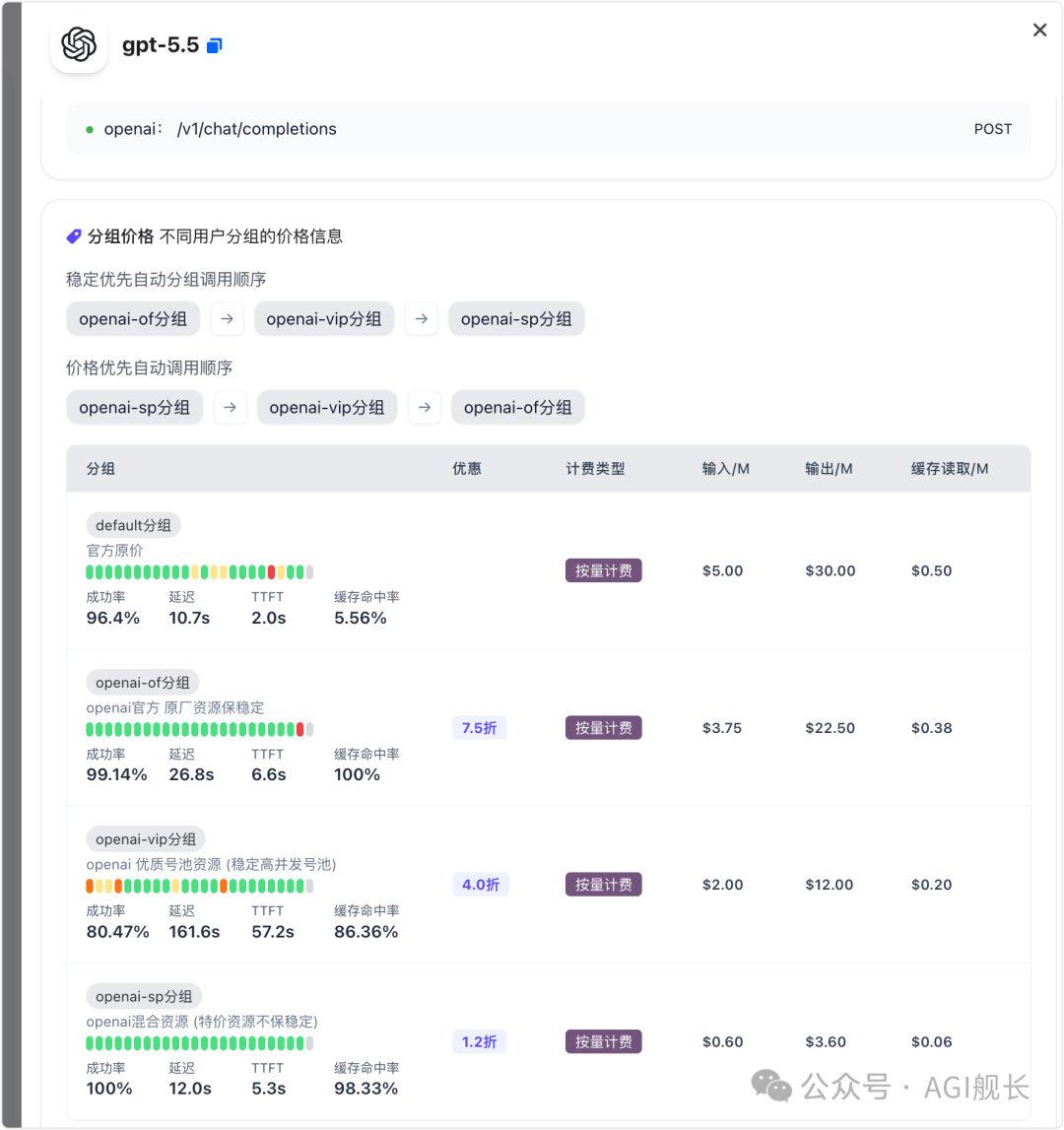Click the 输出/M column header
The height and width of the screenshot is (1130, 1064).
pos(829,469)
